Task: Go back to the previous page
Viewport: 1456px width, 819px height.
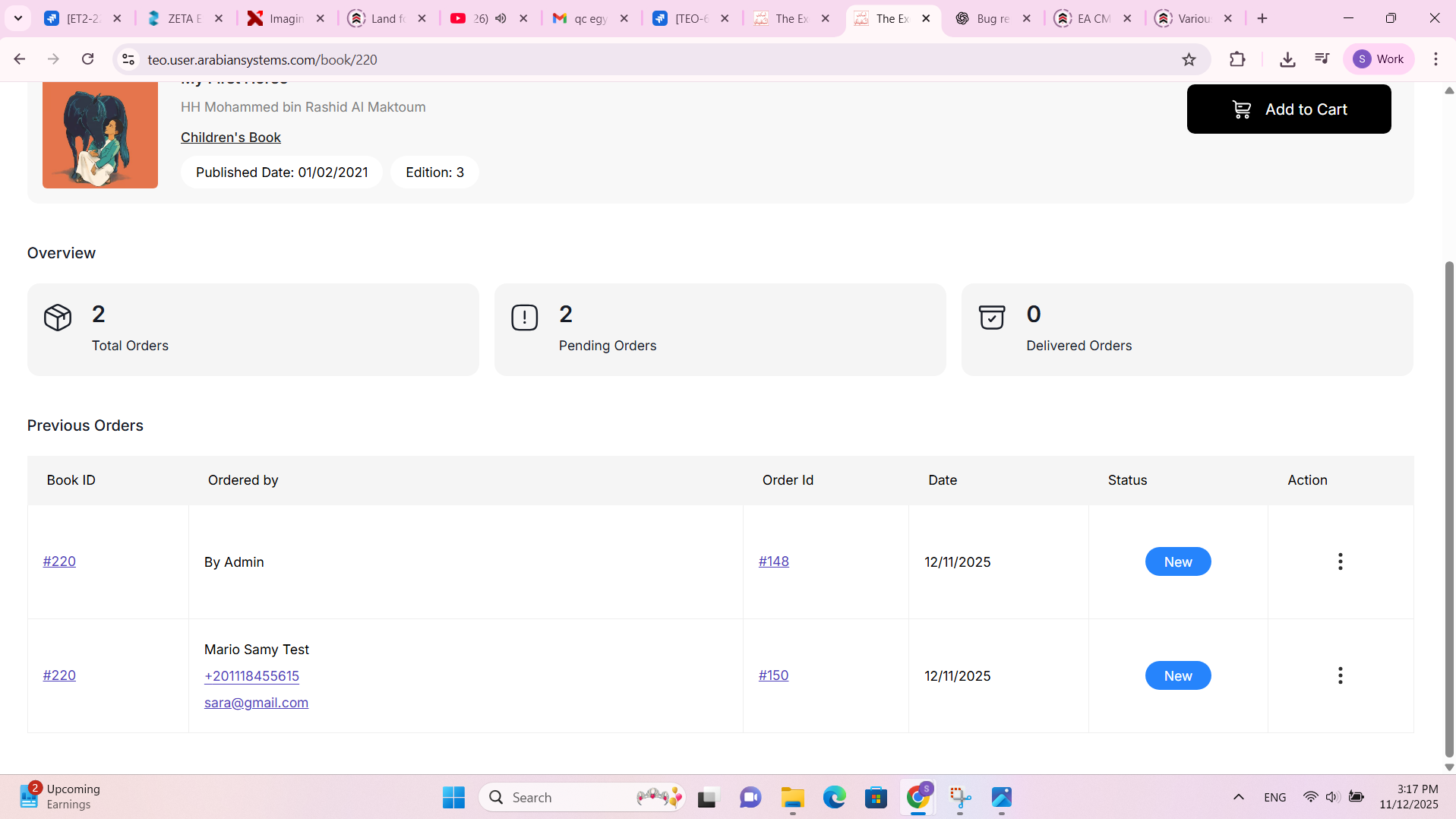Action: (x=20, y=59)
